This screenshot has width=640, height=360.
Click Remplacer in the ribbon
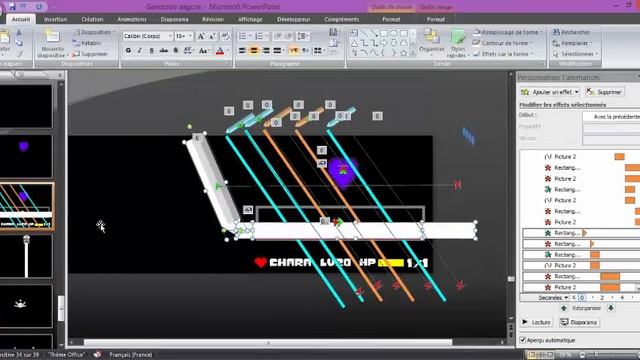[x=571, y=43]
